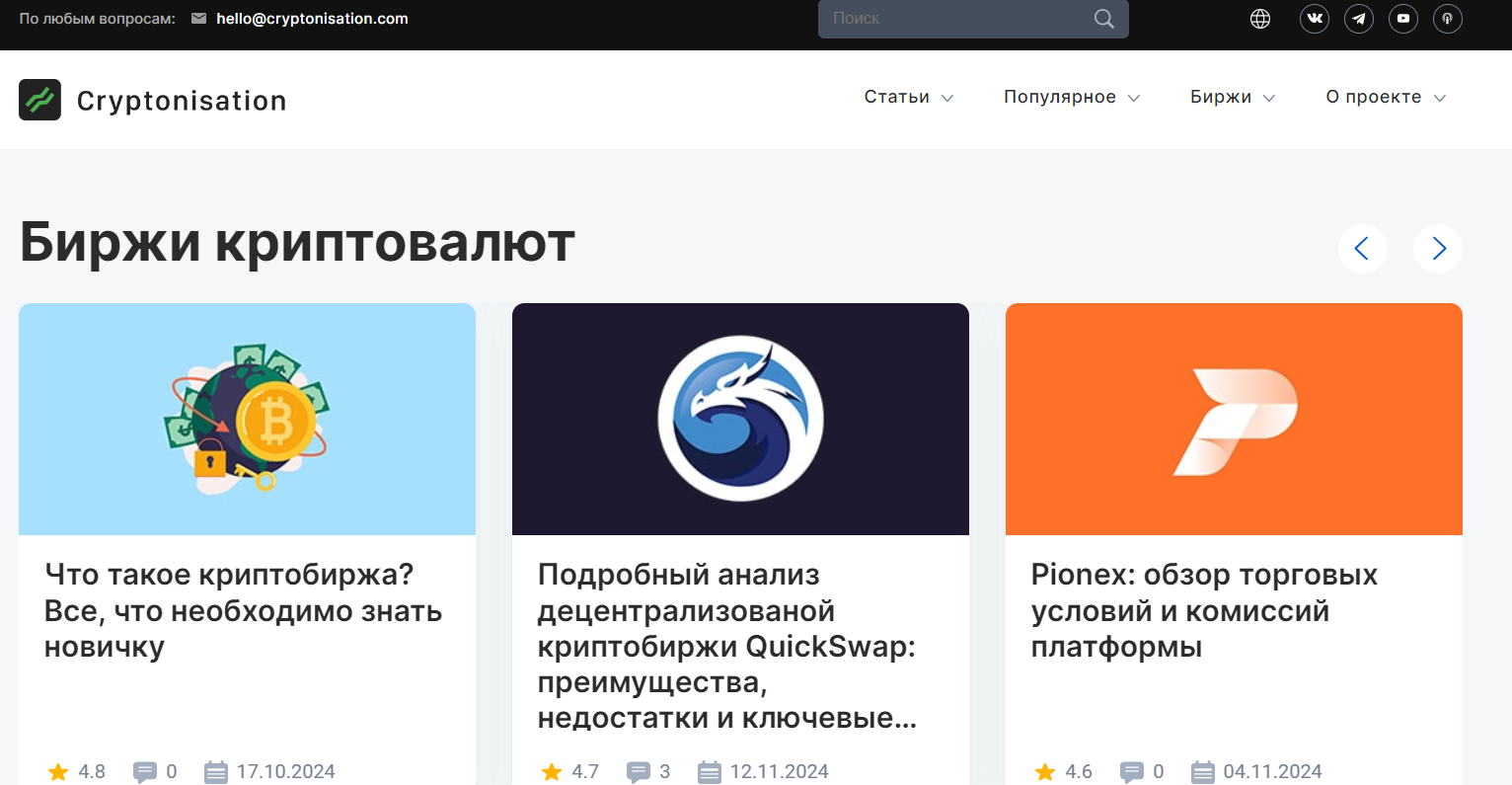This screenshot has width=1512, height=785.
Task: Click the Cryptonisation green logo icon
Action: pyautogui.click(x=39, y=100)
